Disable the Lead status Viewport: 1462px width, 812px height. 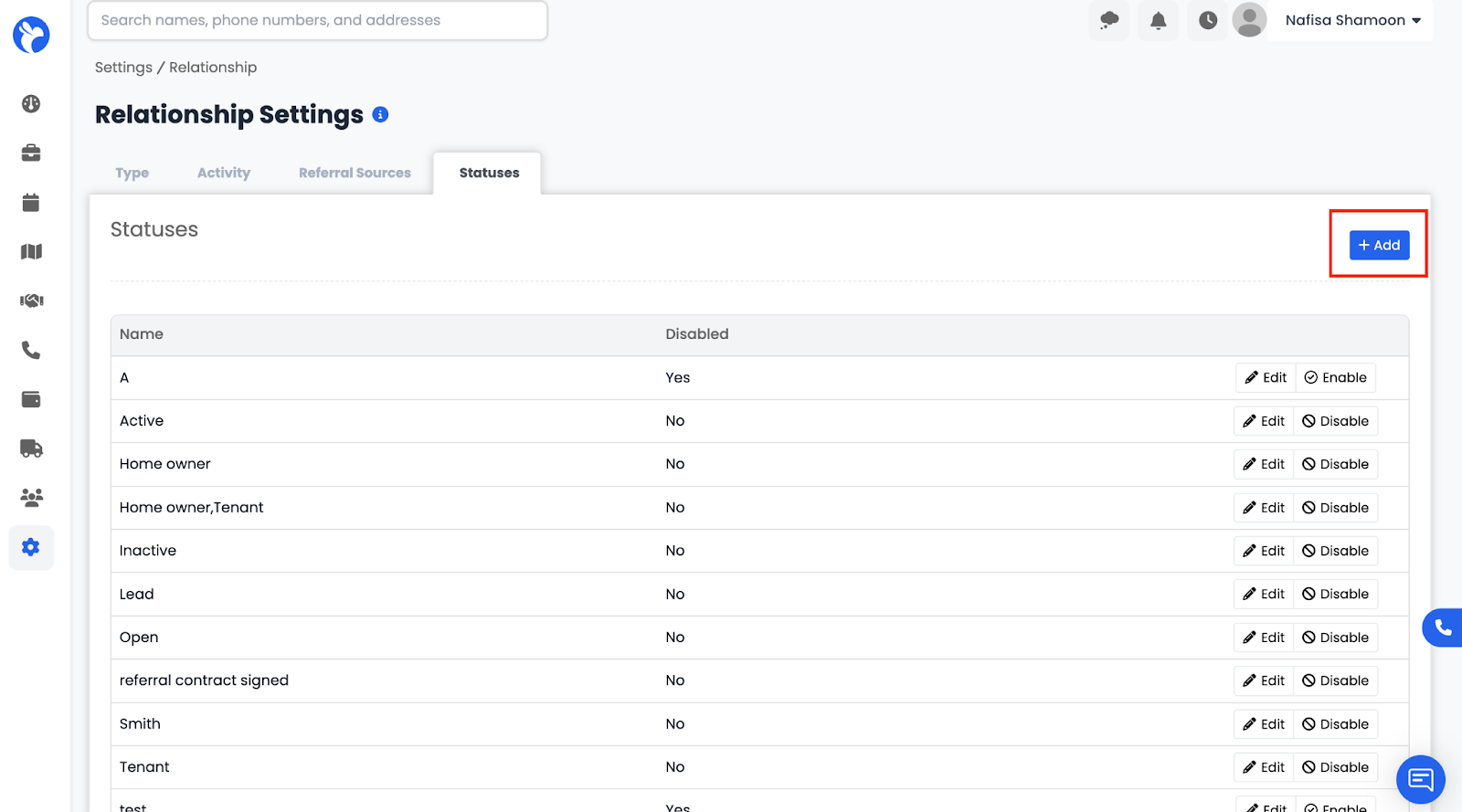tap(1335, 595)
